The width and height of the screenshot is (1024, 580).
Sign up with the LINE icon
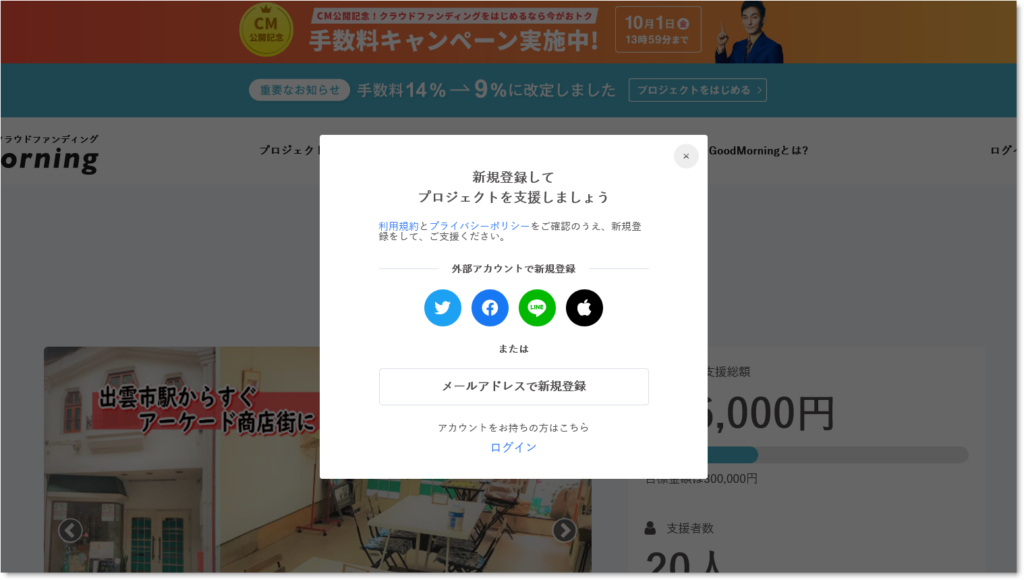(x=537, y=308)
